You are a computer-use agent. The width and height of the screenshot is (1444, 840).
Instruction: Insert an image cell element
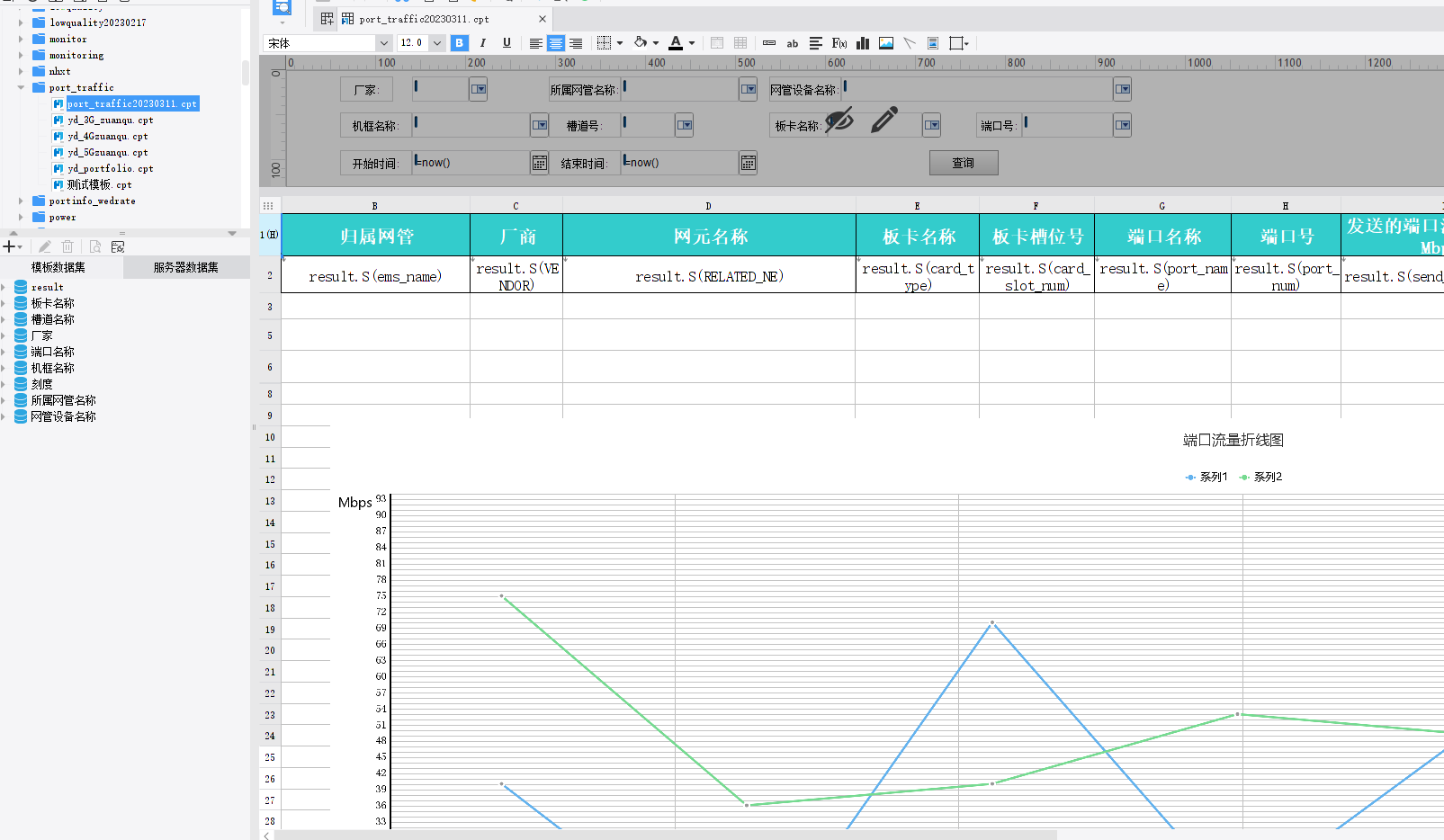(x=886, y=43)
